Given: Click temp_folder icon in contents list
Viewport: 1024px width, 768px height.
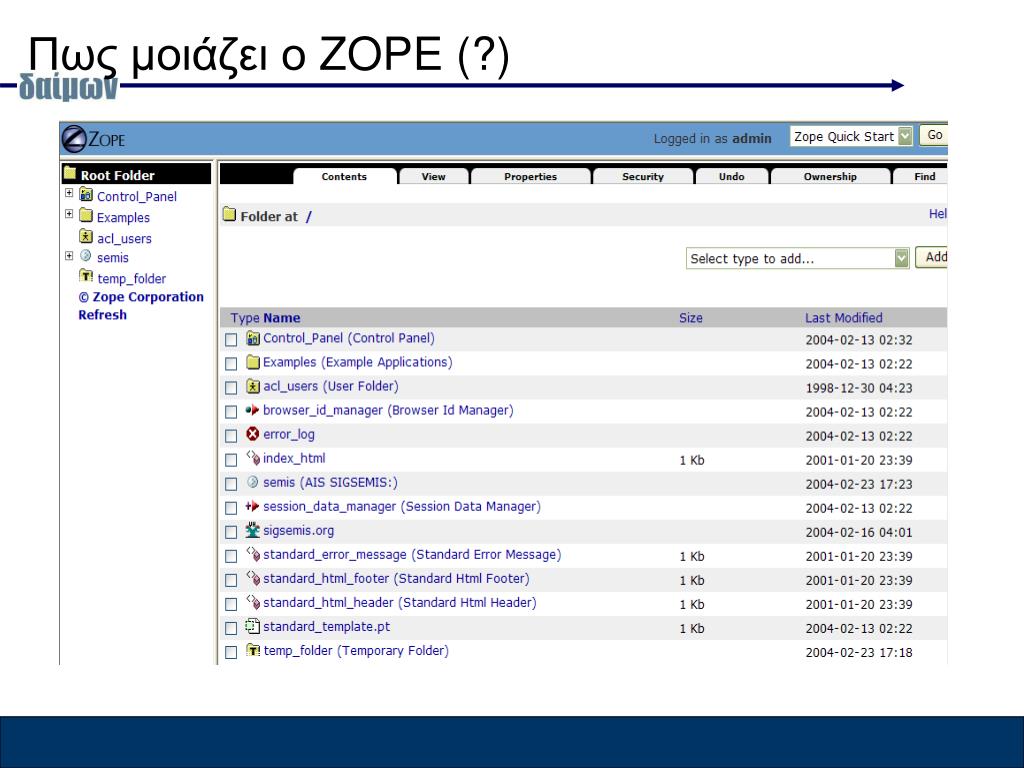Looking at the screenshot, I should tap(253, 650).
